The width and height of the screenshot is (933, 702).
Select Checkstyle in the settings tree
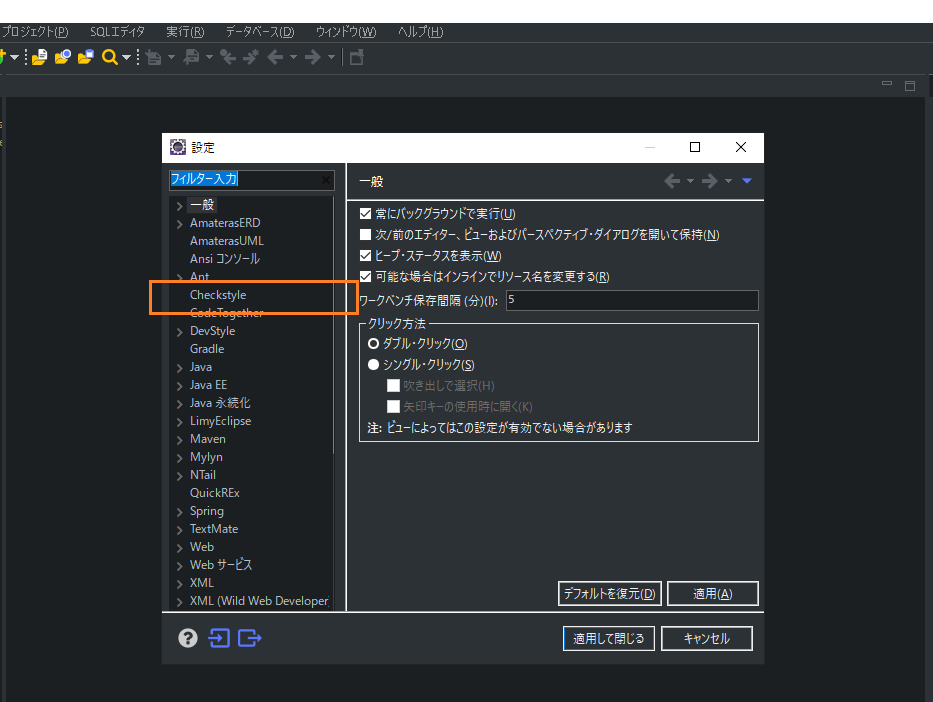(218, 295)
